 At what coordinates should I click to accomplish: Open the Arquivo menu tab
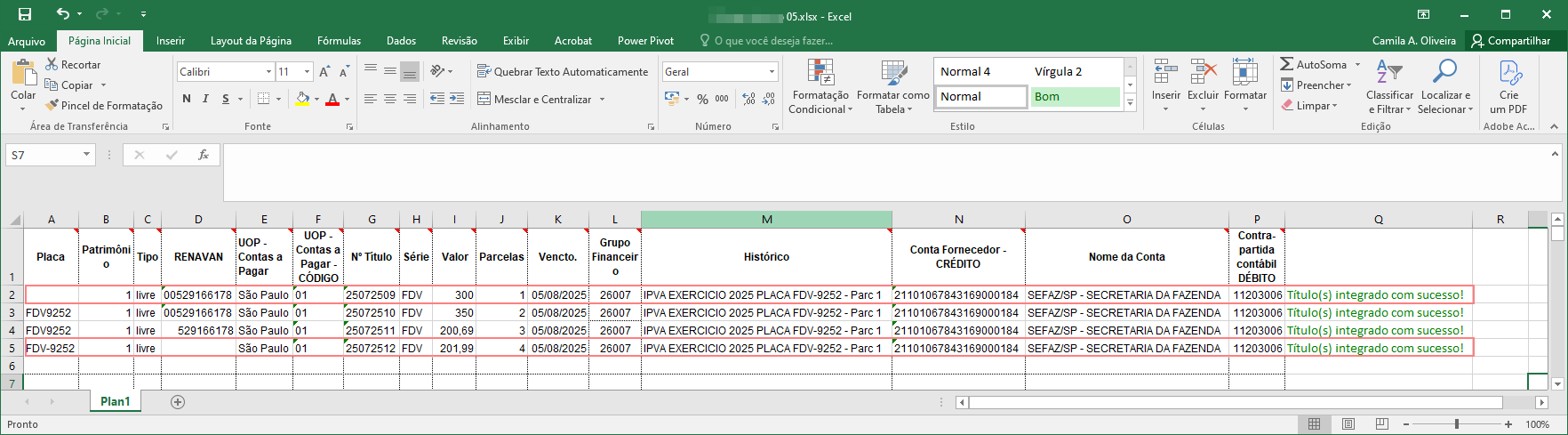[x=27, y=41]
